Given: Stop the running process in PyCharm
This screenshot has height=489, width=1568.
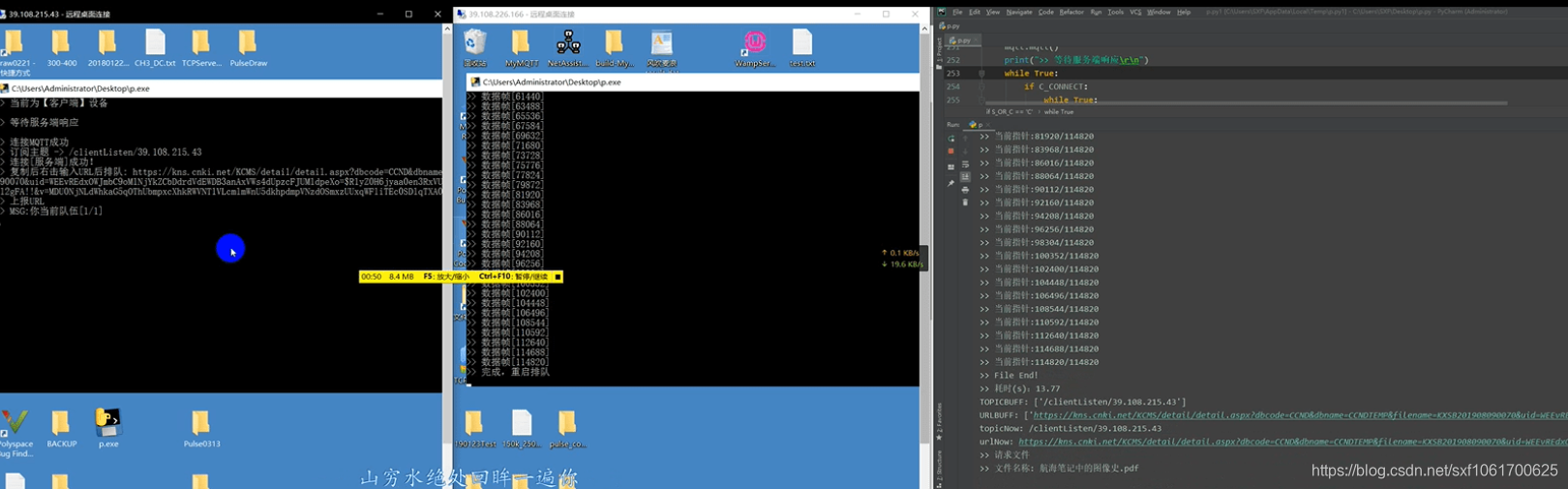Looking at the screenshot, I should 951,151.
